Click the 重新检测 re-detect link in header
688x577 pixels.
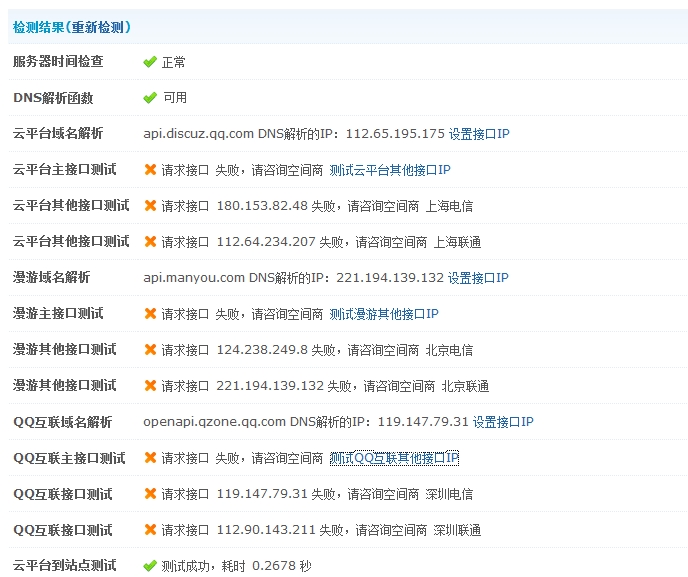click(x=97, y=27)
